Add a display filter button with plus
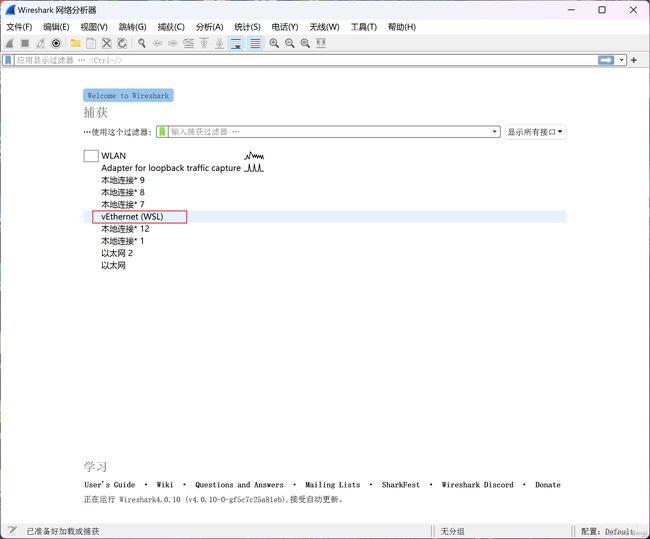Viewport: 650px width, 539px height. pos(634,60)
